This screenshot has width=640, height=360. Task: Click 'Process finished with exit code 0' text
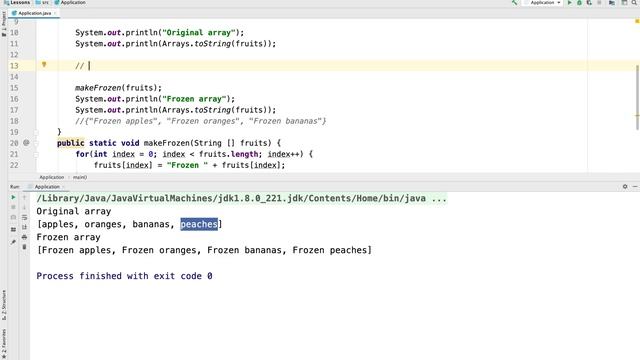(124, 276)
